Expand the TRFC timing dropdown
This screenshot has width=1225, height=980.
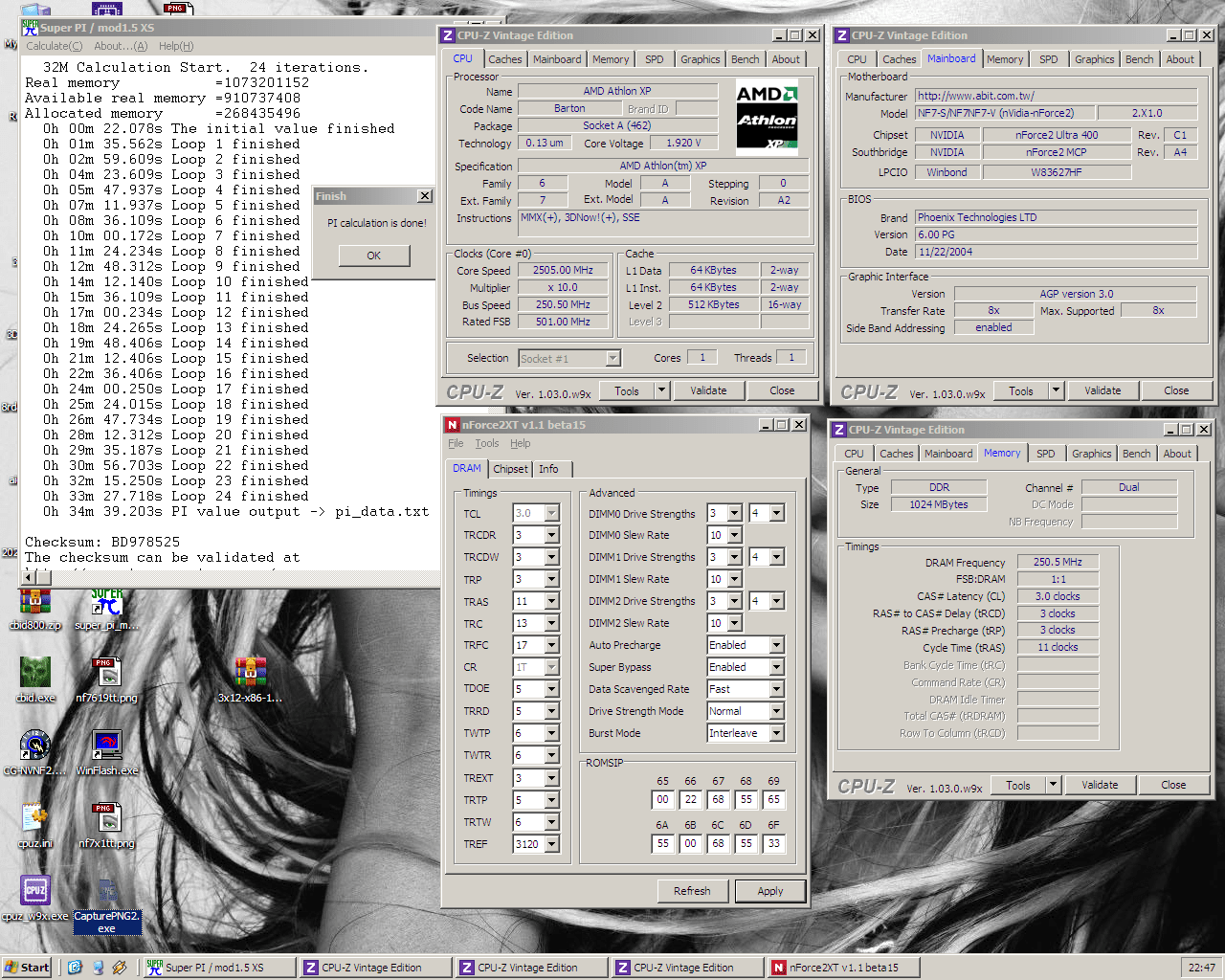[x=552, y=645]
